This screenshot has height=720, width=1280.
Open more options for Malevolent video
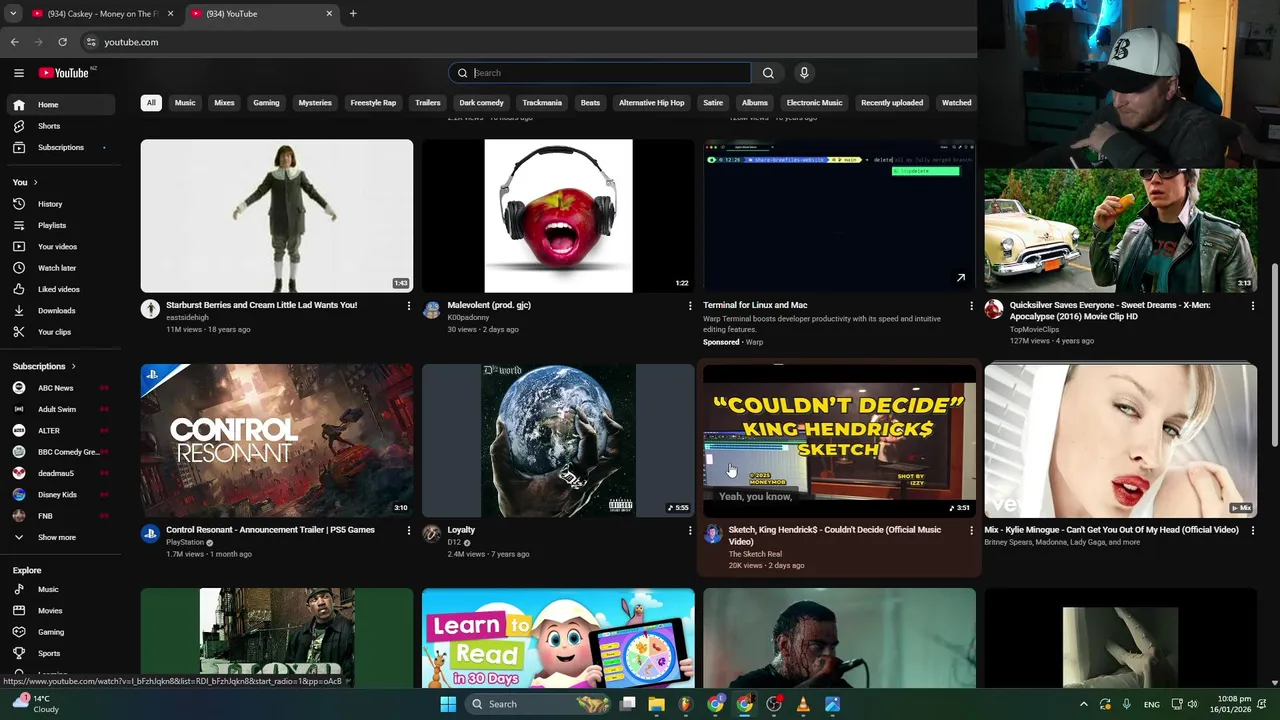click(689, 306)
